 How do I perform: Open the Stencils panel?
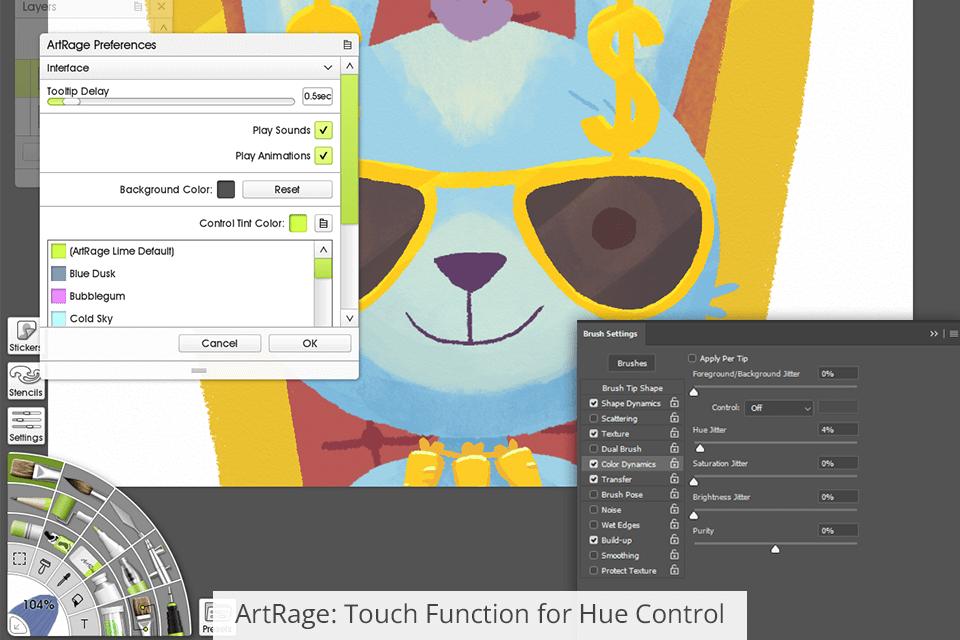(25, 381)
